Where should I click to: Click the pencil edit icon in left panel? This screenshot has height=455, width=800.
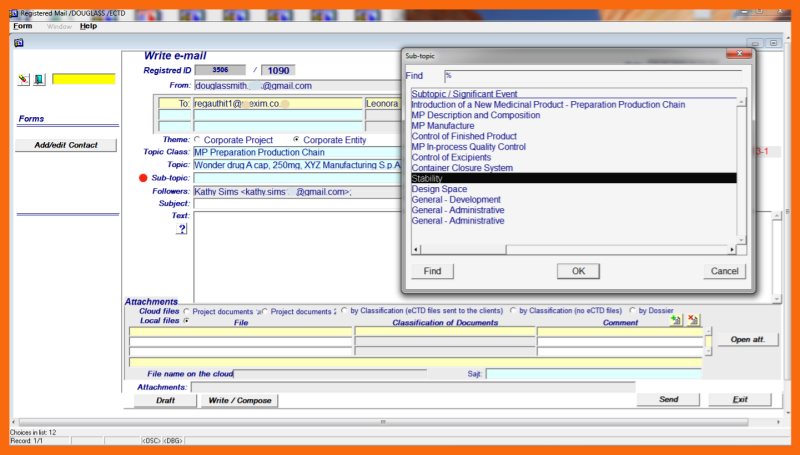(x=24, y=79)
